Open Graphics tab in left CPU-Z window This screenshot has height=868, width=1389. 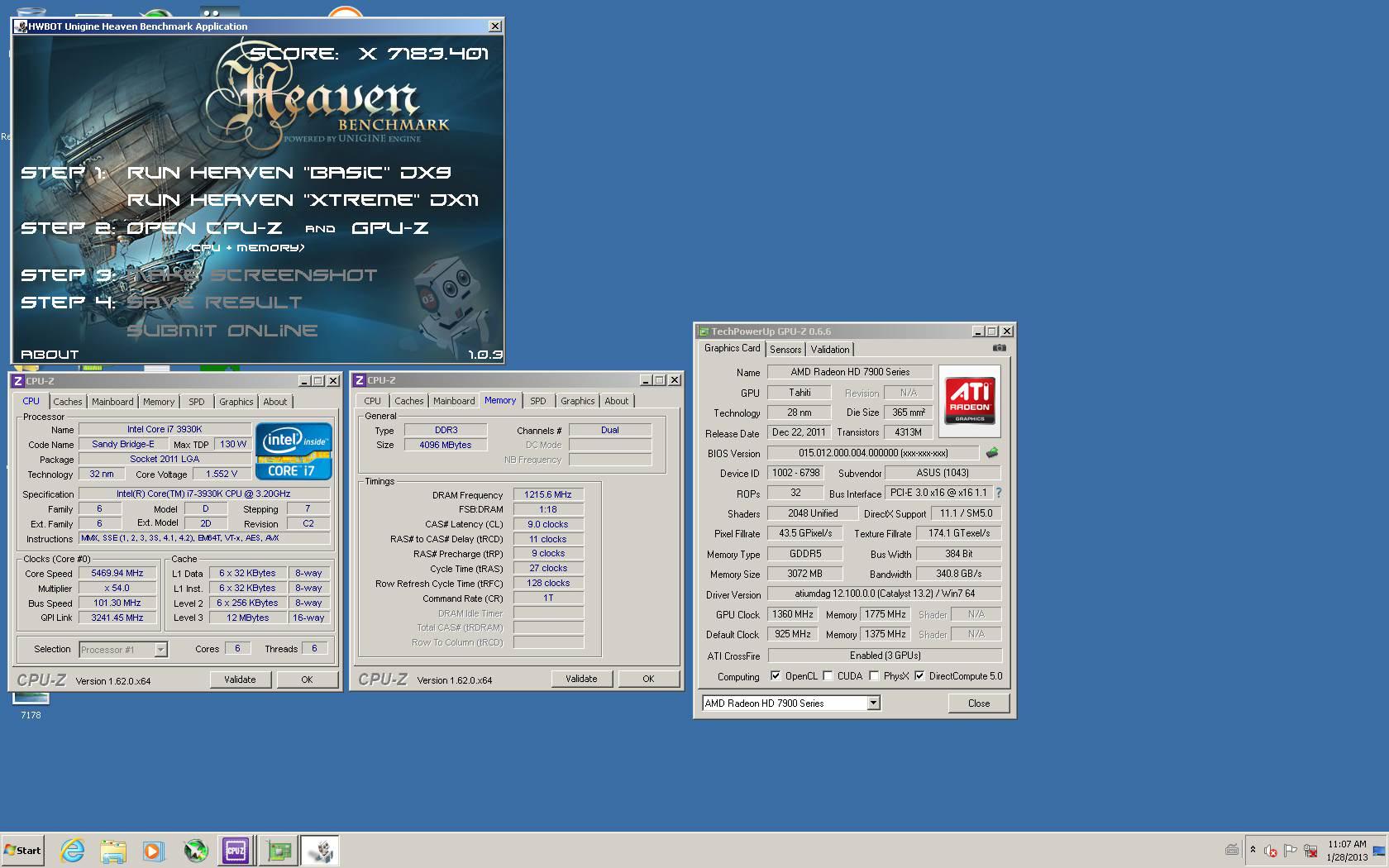(x=236, y=402)
